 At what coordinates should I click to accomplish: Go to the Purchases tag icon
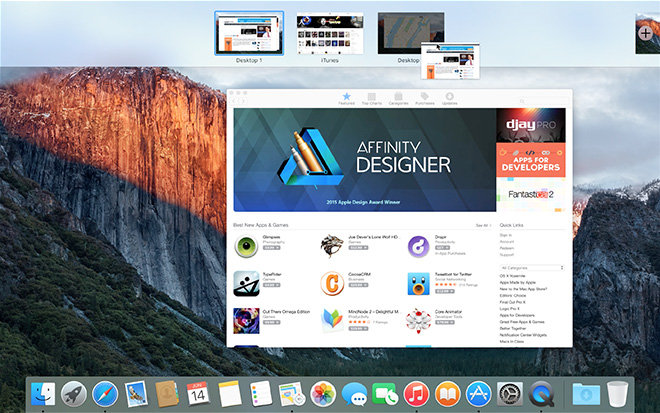point(424,97)
